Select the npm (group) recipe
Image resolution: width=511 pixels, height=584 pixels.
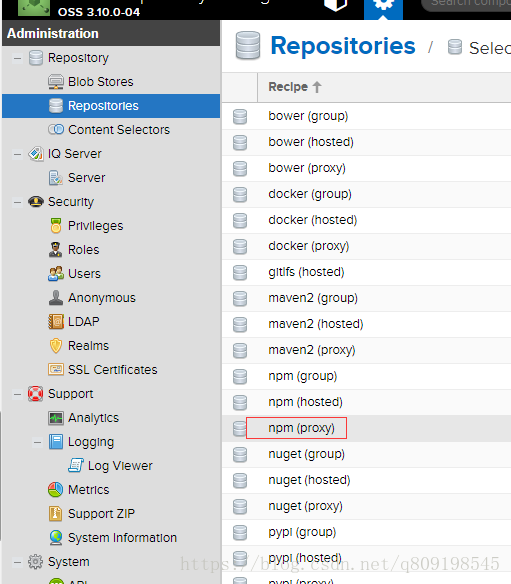coord(366,377)
